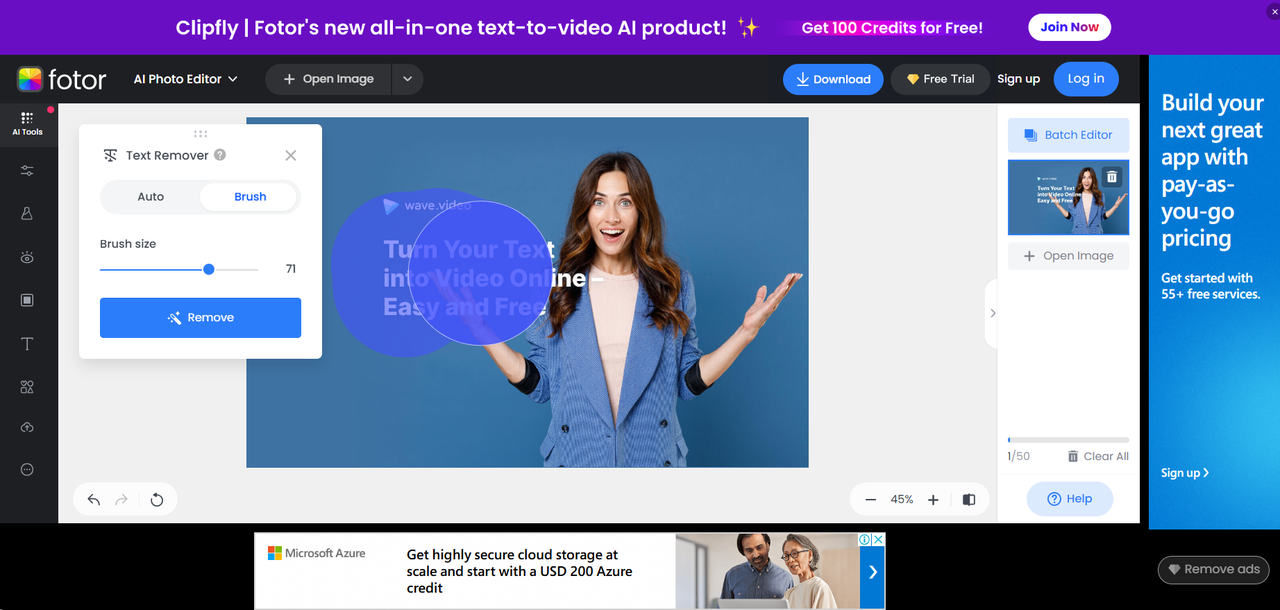The image size is (1280, 610).
Task: Redo the last action
Action: pyautogui.click(x=122, y=500)
